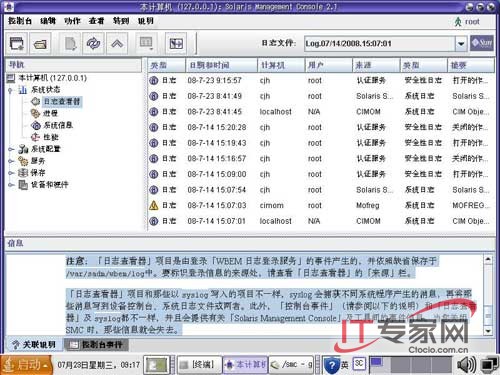Open the 日志文件 log file dropdown arrow
The width and height of the screenshot is (500, 375).
click(x=461, y=44)
